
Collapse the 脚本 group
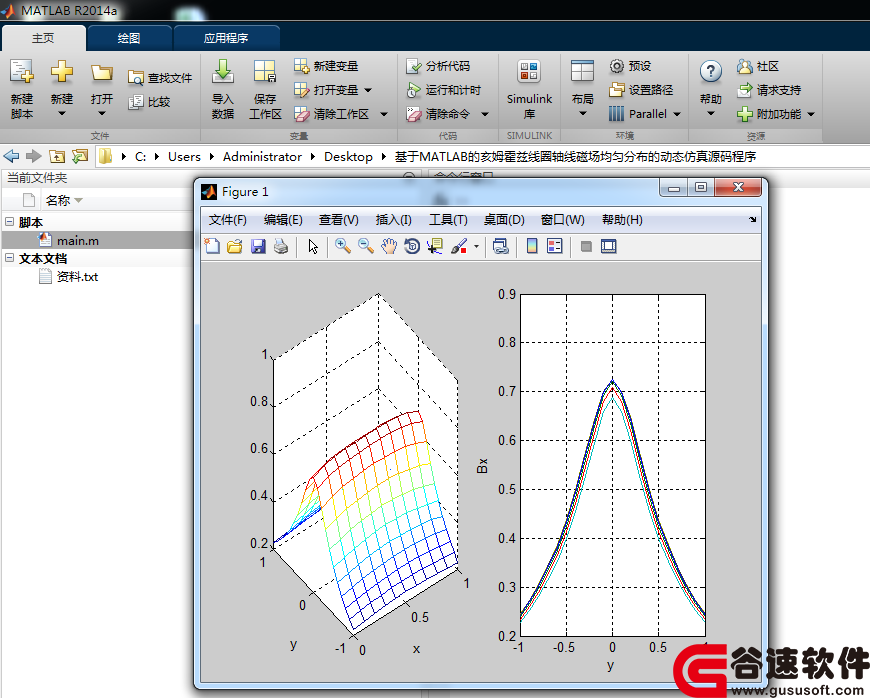tap(9, 221)
